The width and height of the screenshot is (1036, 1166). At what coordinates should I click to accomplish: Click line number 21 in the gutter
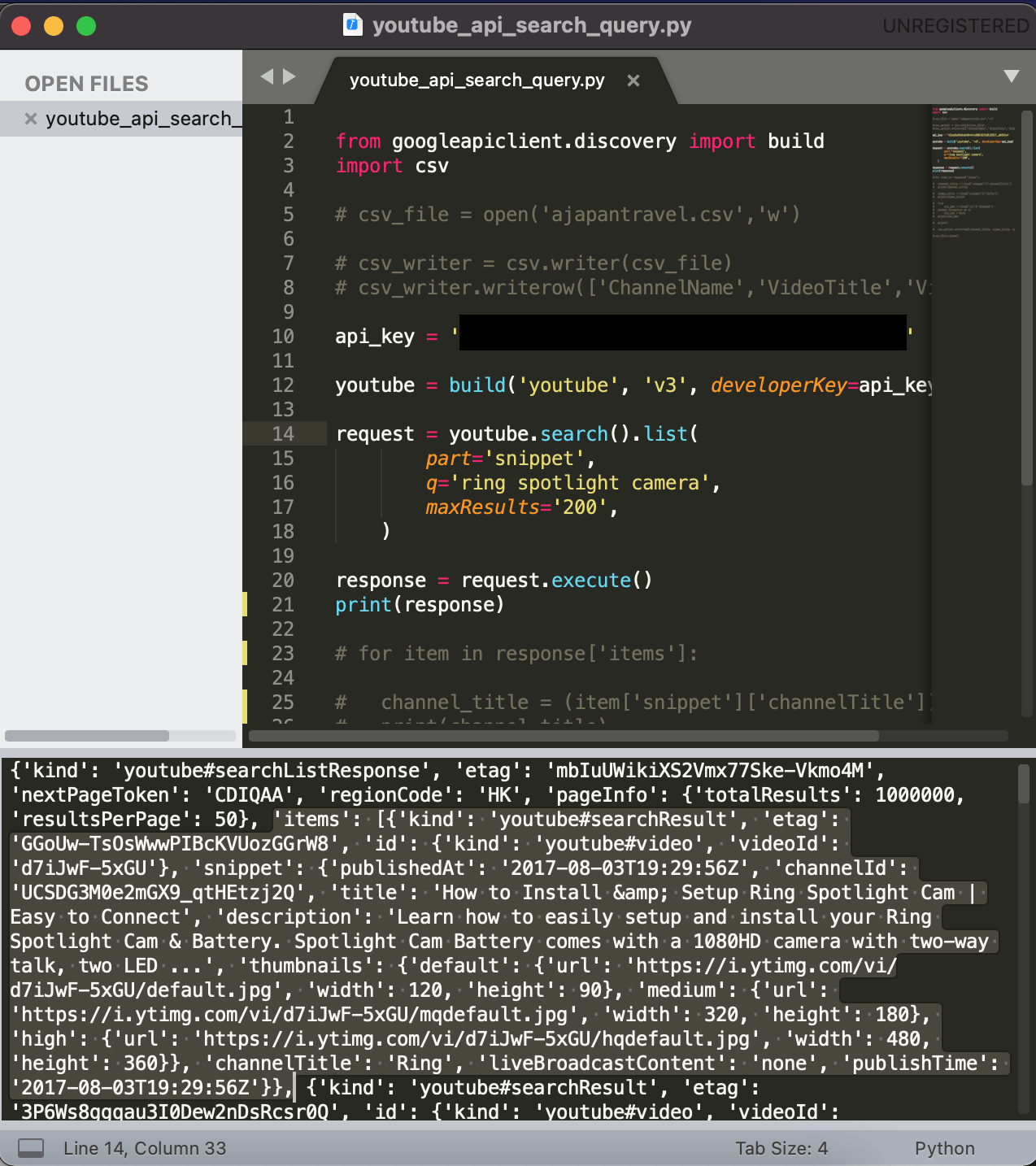point(283,605)
